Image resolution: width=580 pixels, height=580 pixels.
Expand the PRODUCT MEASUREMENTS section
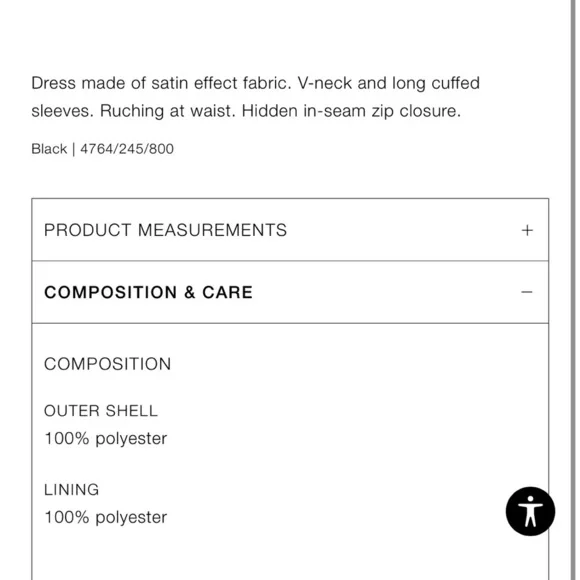(290, 230)
